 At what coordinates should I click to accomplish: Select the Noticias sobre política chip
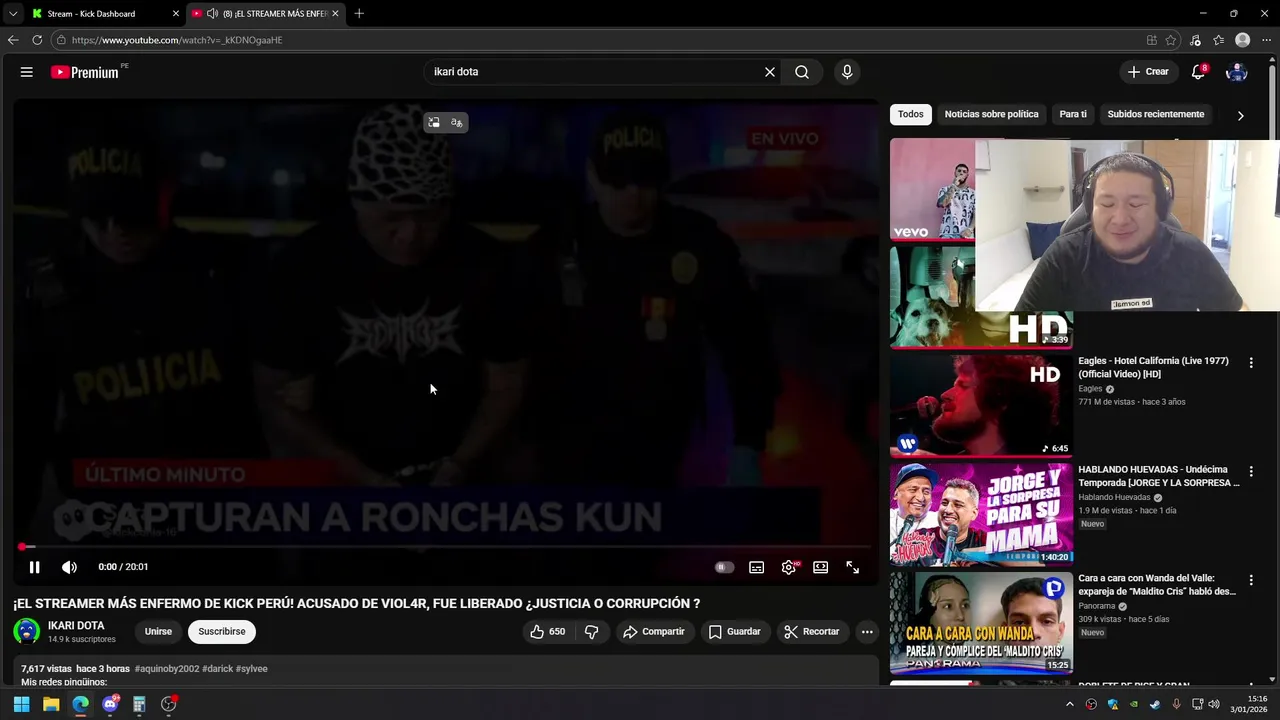point(992,114)
